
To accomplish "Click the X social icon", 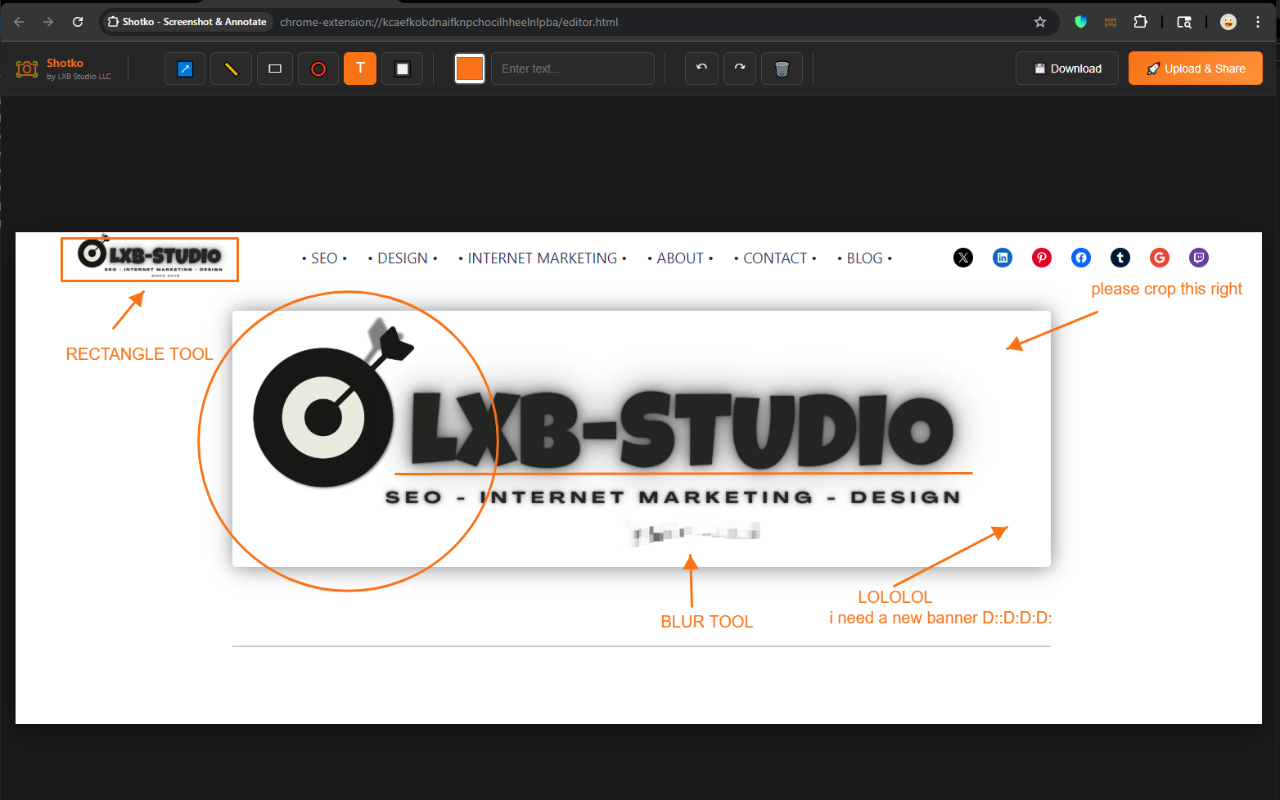I will click(x=963, y=258).
